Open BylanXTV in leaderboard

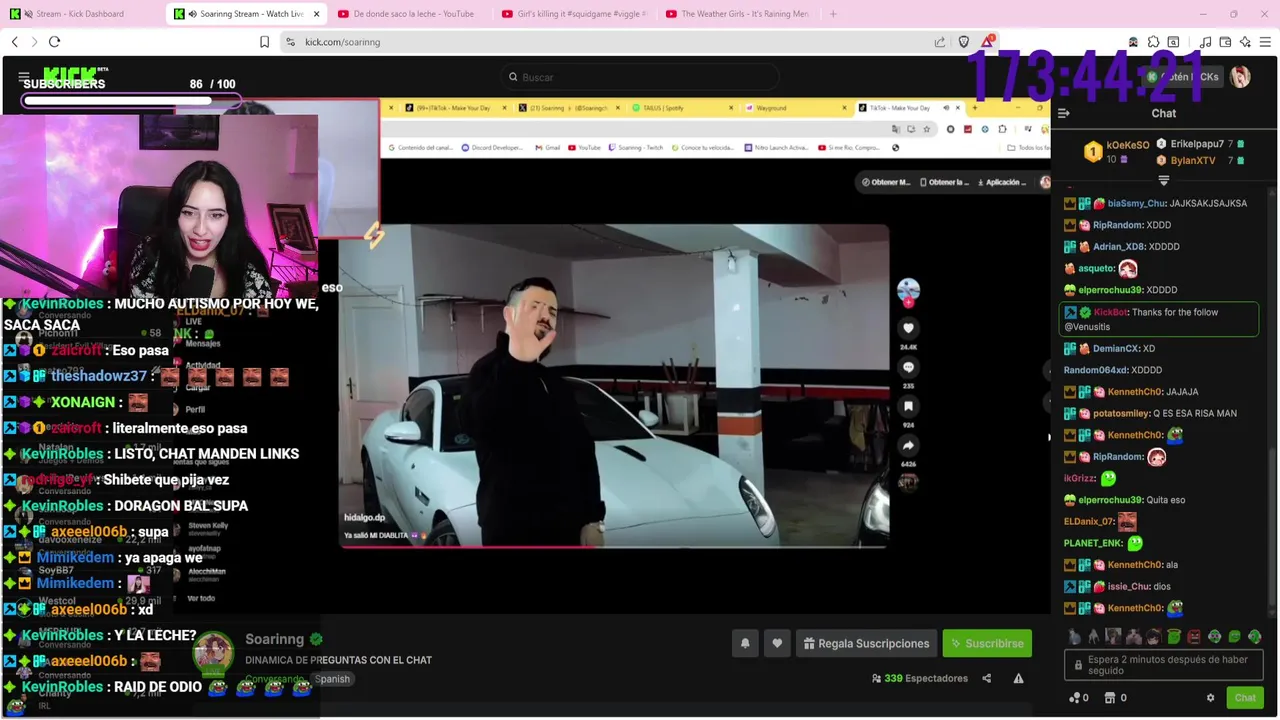pyautogui.click(x=1193, y=160)
